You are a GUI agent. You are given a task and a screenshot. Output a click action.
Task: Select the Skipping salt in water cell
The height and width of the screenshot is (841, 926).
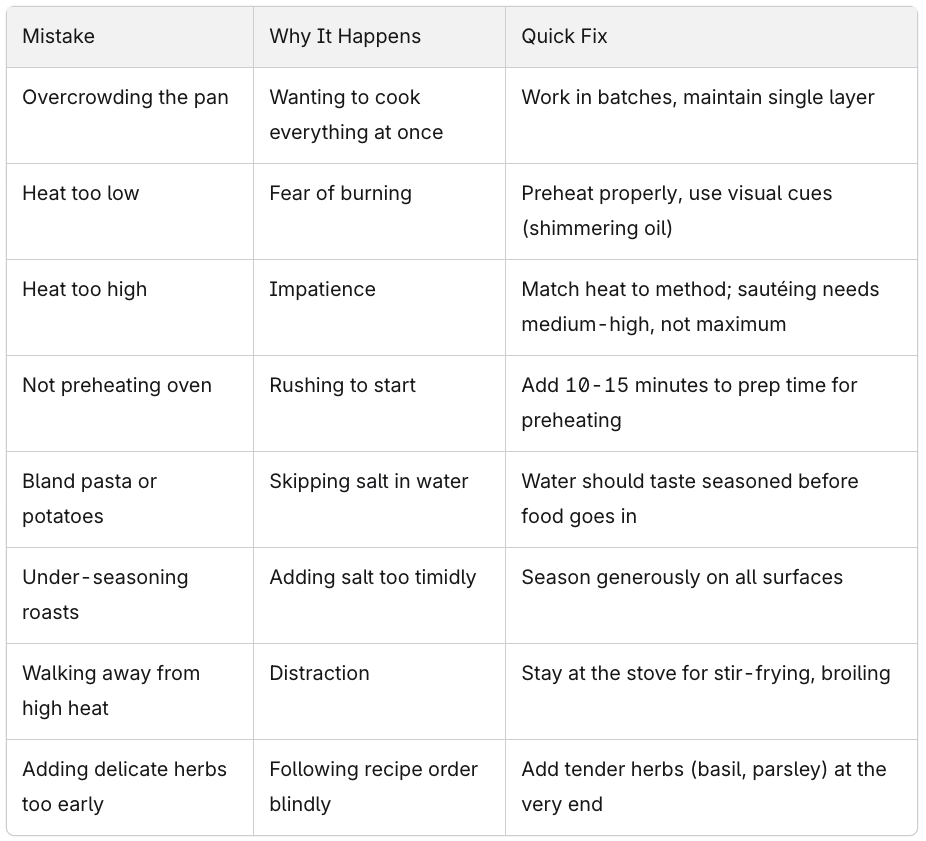pos(379,500)
